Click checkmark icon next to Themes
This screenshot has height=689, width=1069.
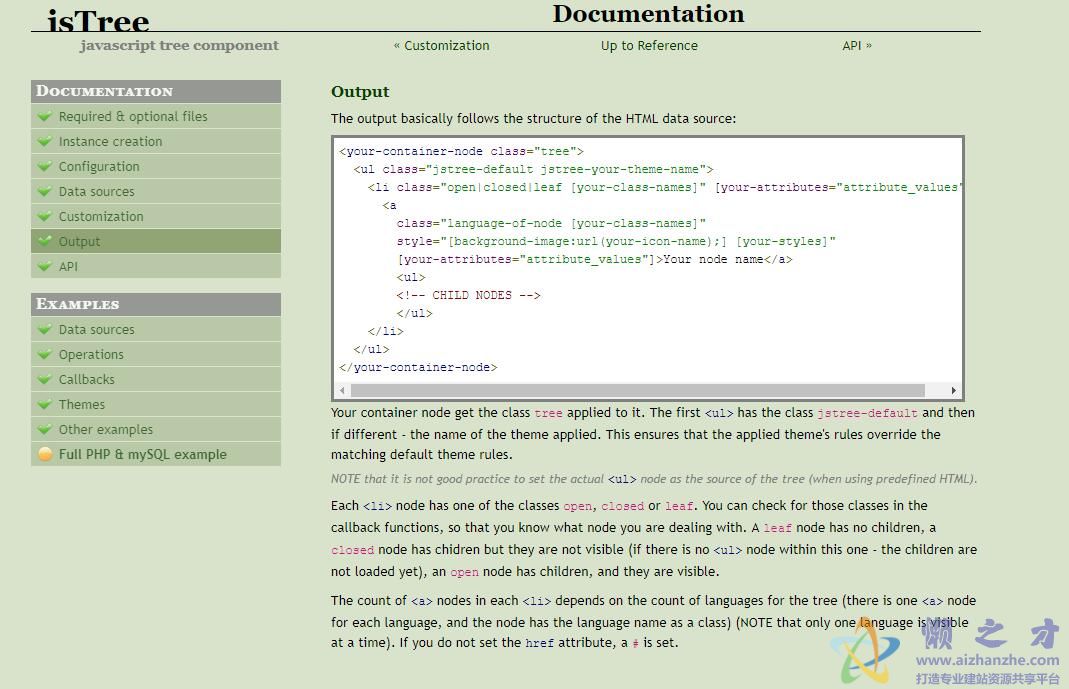pos(45,404)
